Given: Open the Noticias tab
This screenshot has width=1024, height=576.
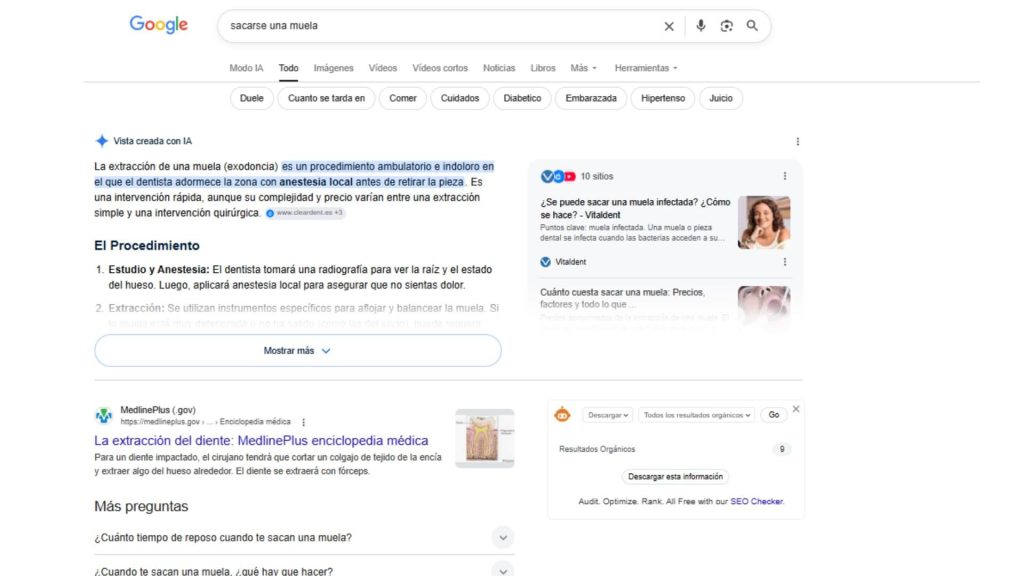Looking at the screenshot, I should [499, 68].
